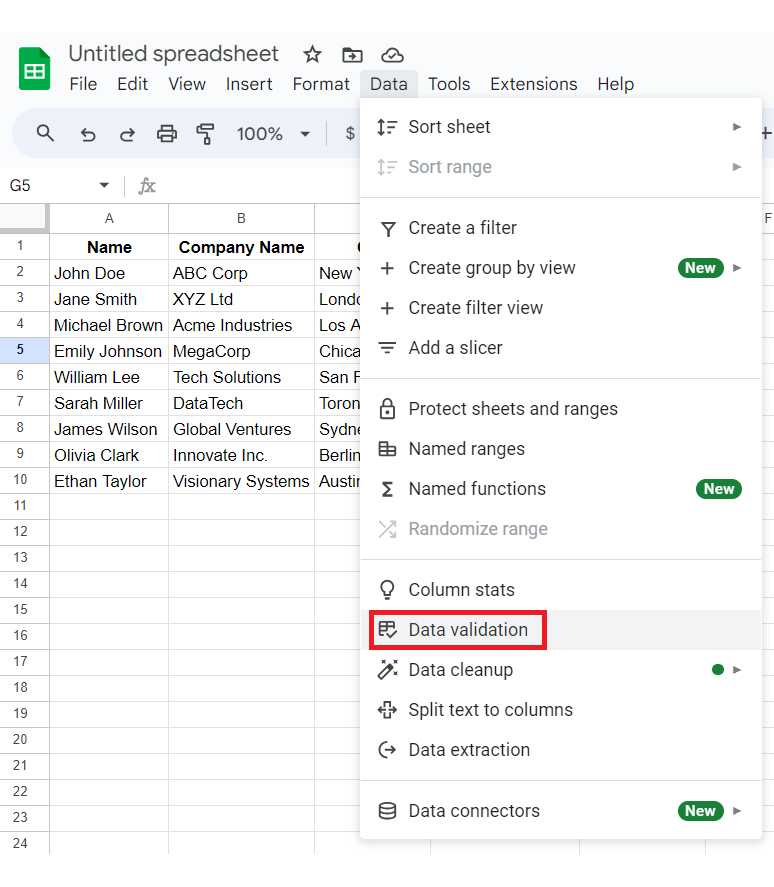774x887 pixels.
Task: Open the Tools menu
Action: [449, 84]
